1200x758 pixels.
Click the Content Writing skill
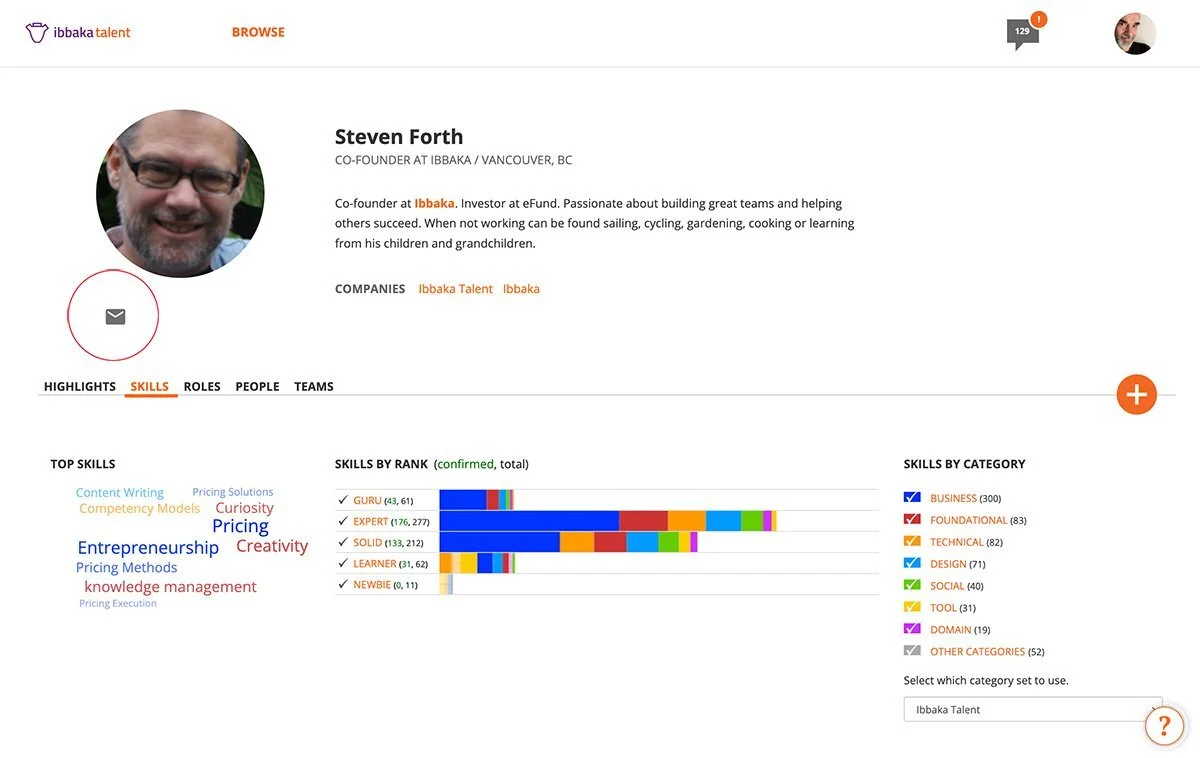[120, 492]
